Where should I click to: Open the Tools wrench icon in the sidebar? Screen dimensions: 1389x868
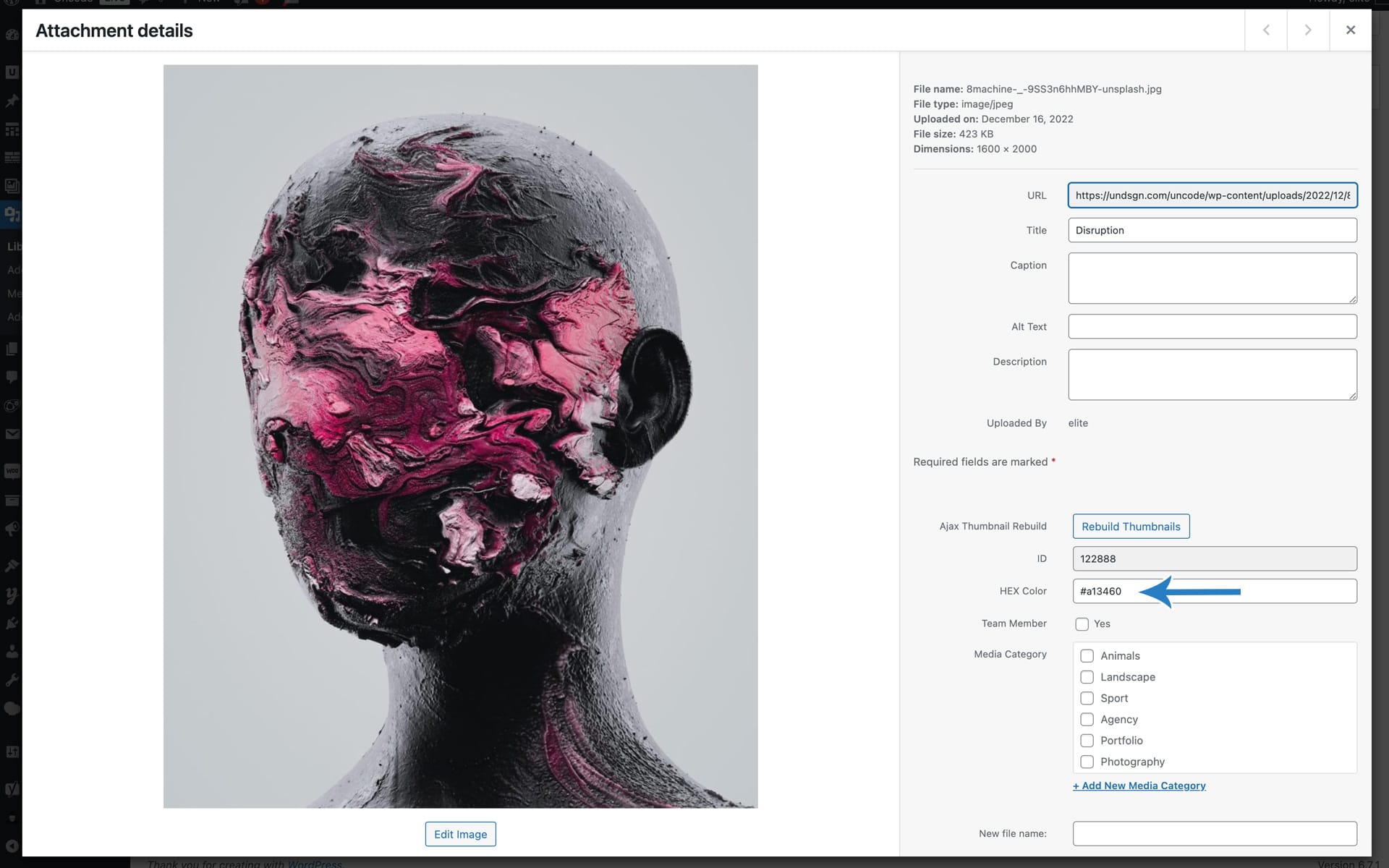click(x=12, y=680)
